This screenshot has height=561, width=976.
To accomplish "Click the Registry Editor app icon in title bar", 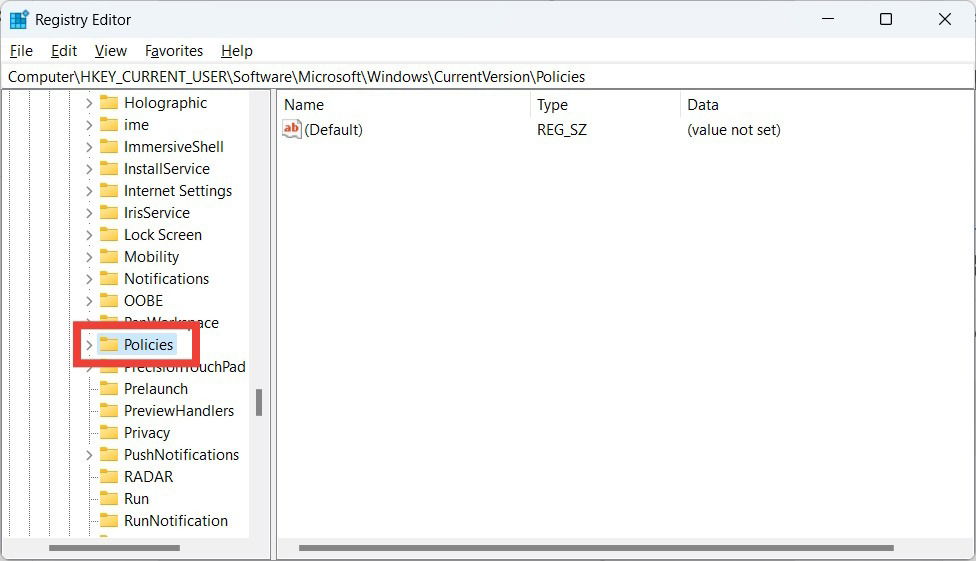I will (19, 19).
